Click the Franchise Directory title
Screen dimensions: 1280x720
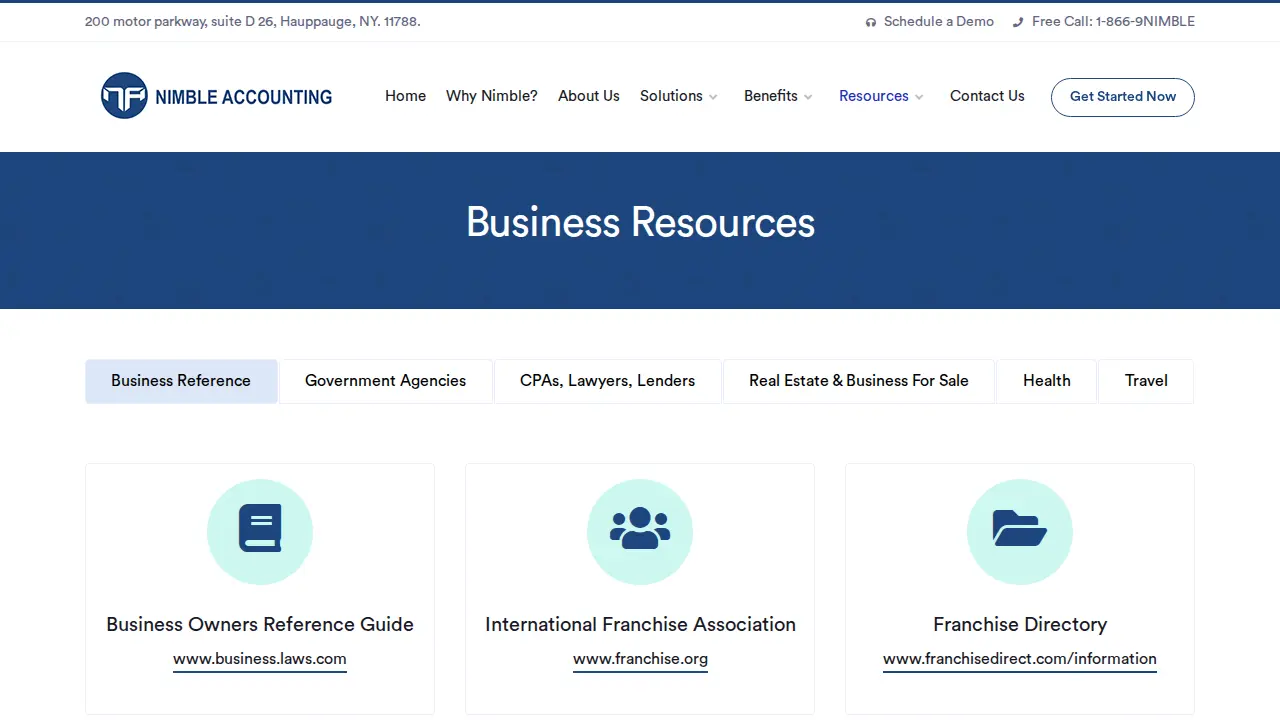tap(1020, 624)
